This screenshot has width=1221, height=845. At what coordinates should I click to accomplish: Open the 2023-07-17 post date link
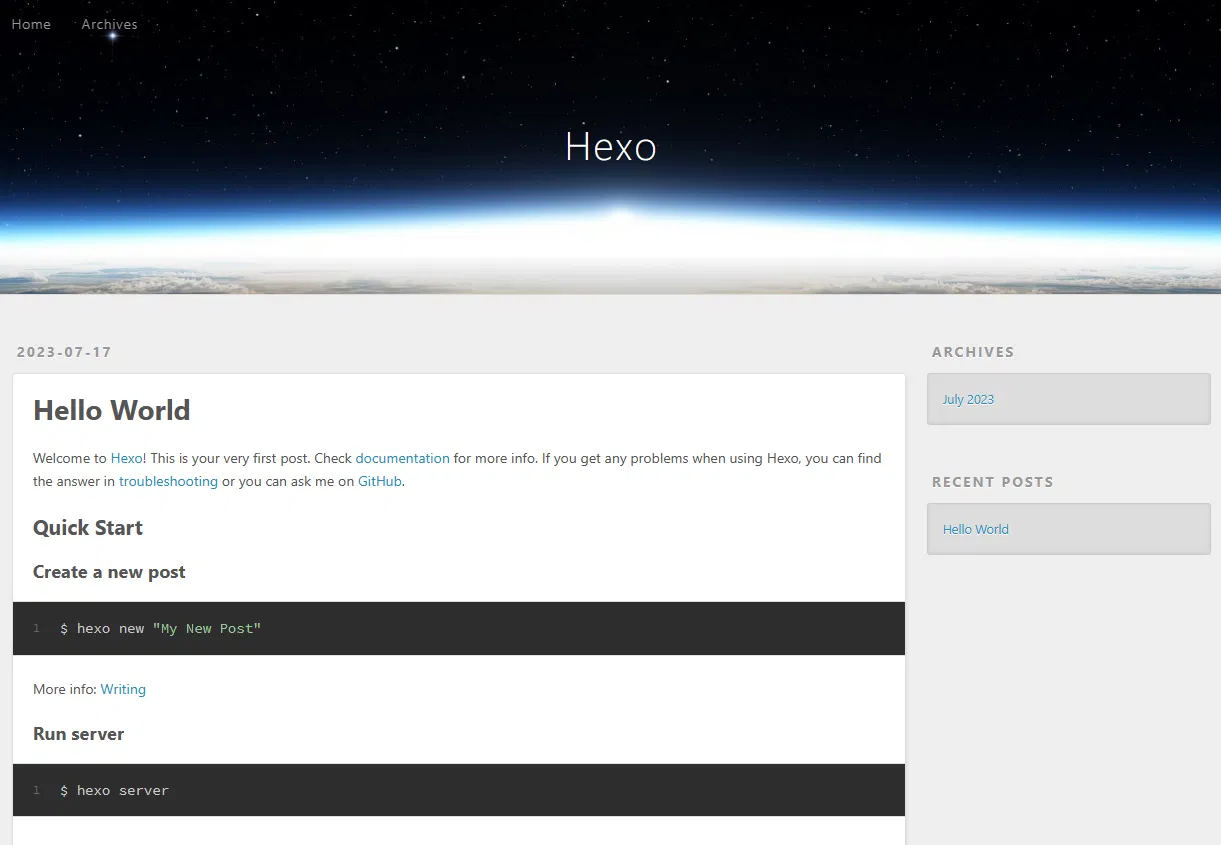pyautogui.click(x=64, y=352)
